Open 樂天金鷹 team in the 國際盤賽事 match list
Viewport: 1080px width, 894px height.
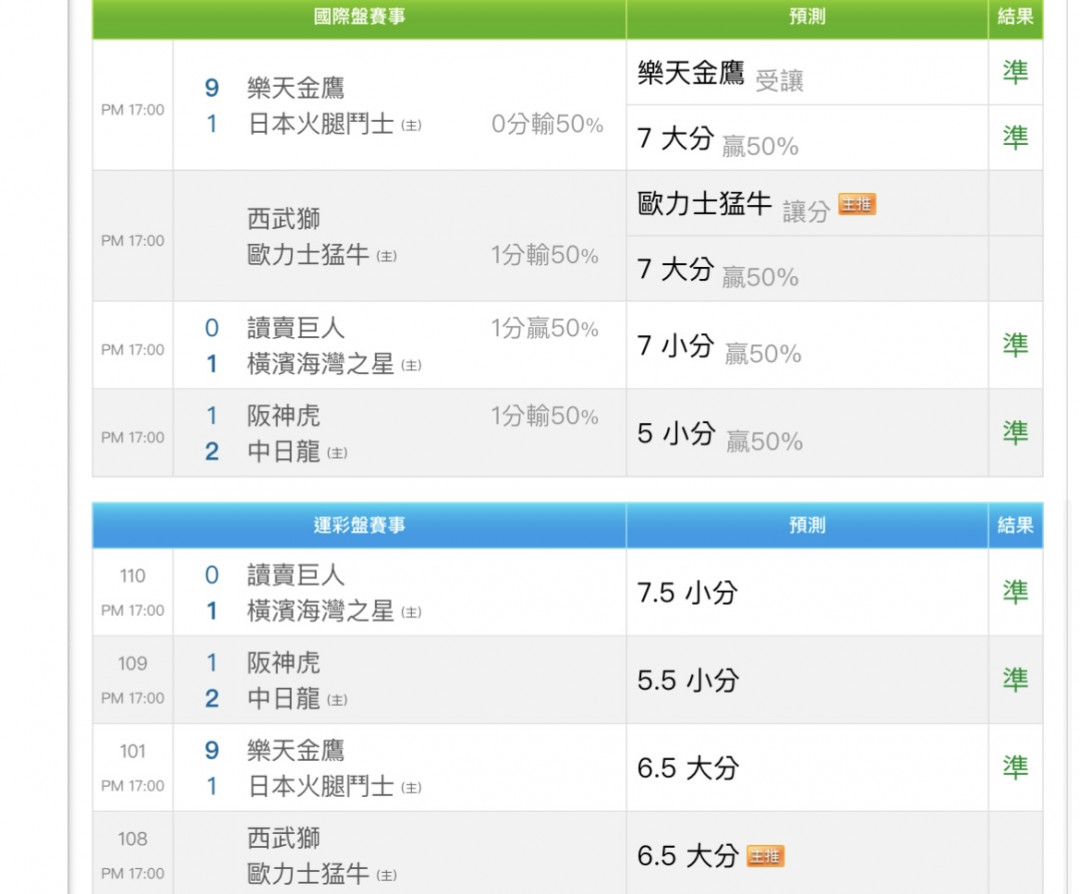(x=295, y=88)
